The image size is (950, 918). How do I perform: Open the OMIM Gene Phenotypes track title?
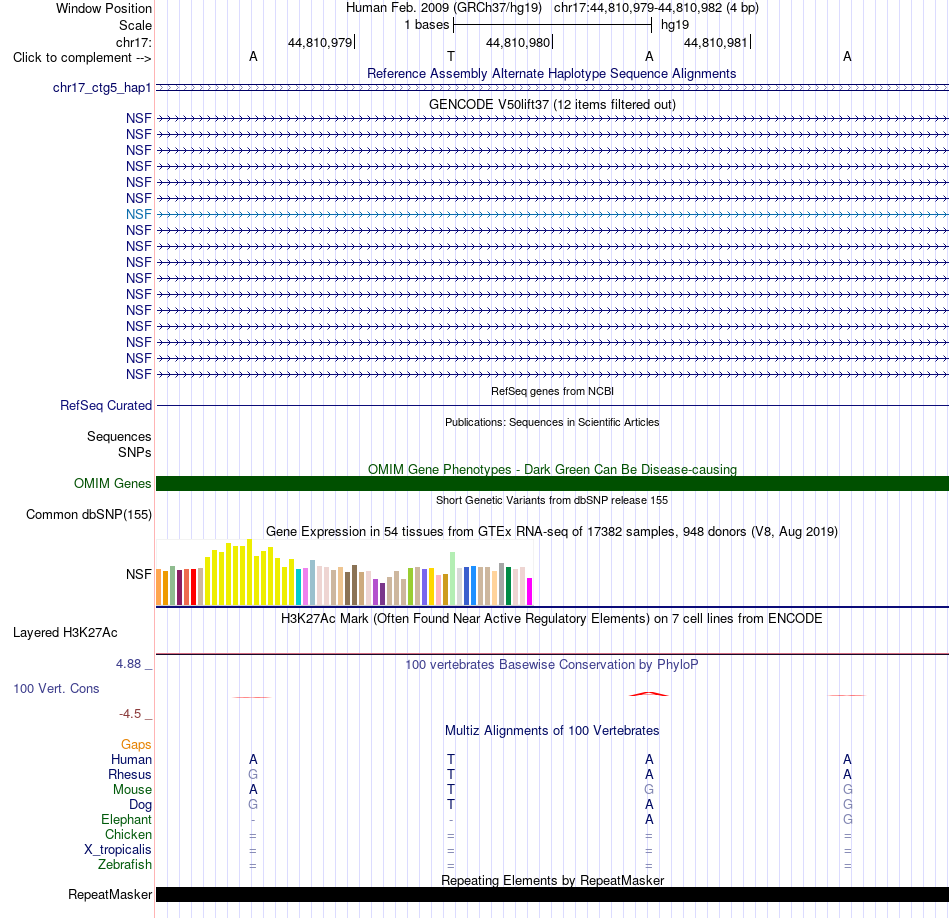click(552, 470)
